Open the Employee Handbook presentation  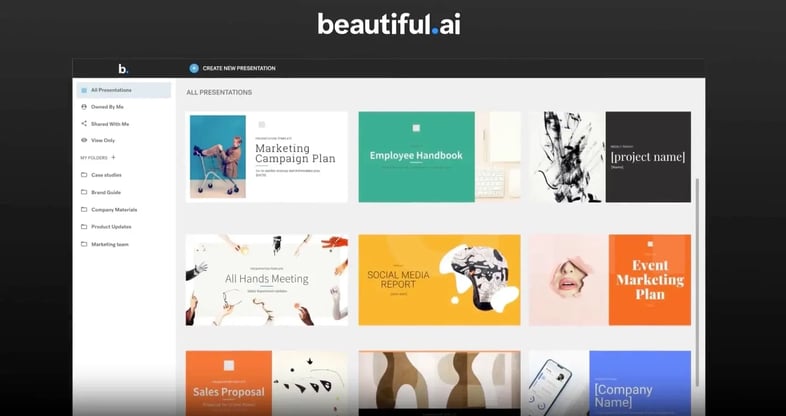tap(439, 156)
